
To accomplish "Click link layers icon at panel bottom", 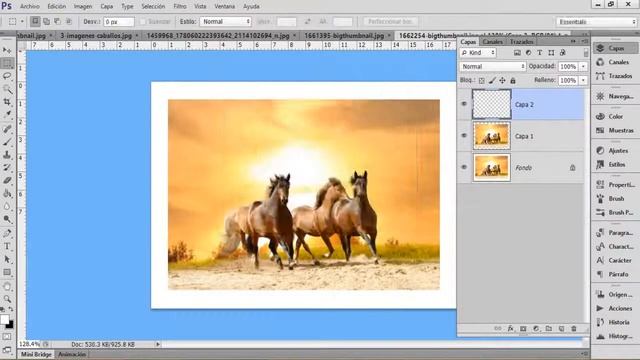I will click(498, 329).
